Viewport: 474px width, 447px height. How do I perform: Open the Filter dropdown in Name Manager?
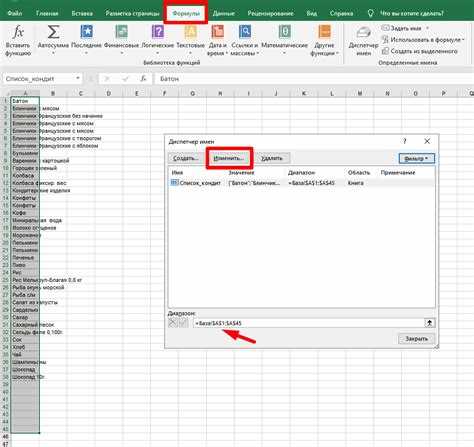coord(417,158)
